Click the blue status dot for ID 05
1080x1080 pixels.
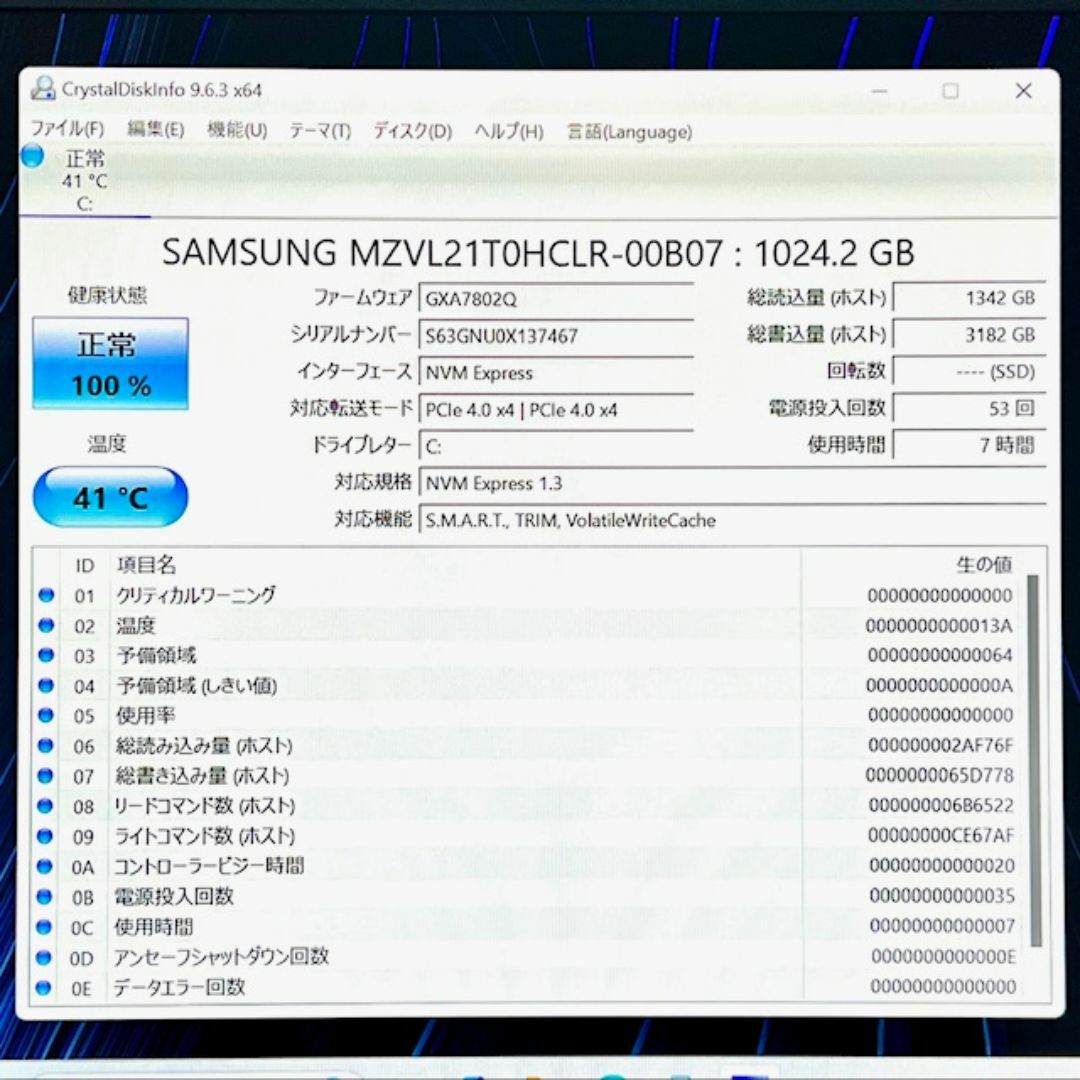pyautogui.click(x=45, y=715)
